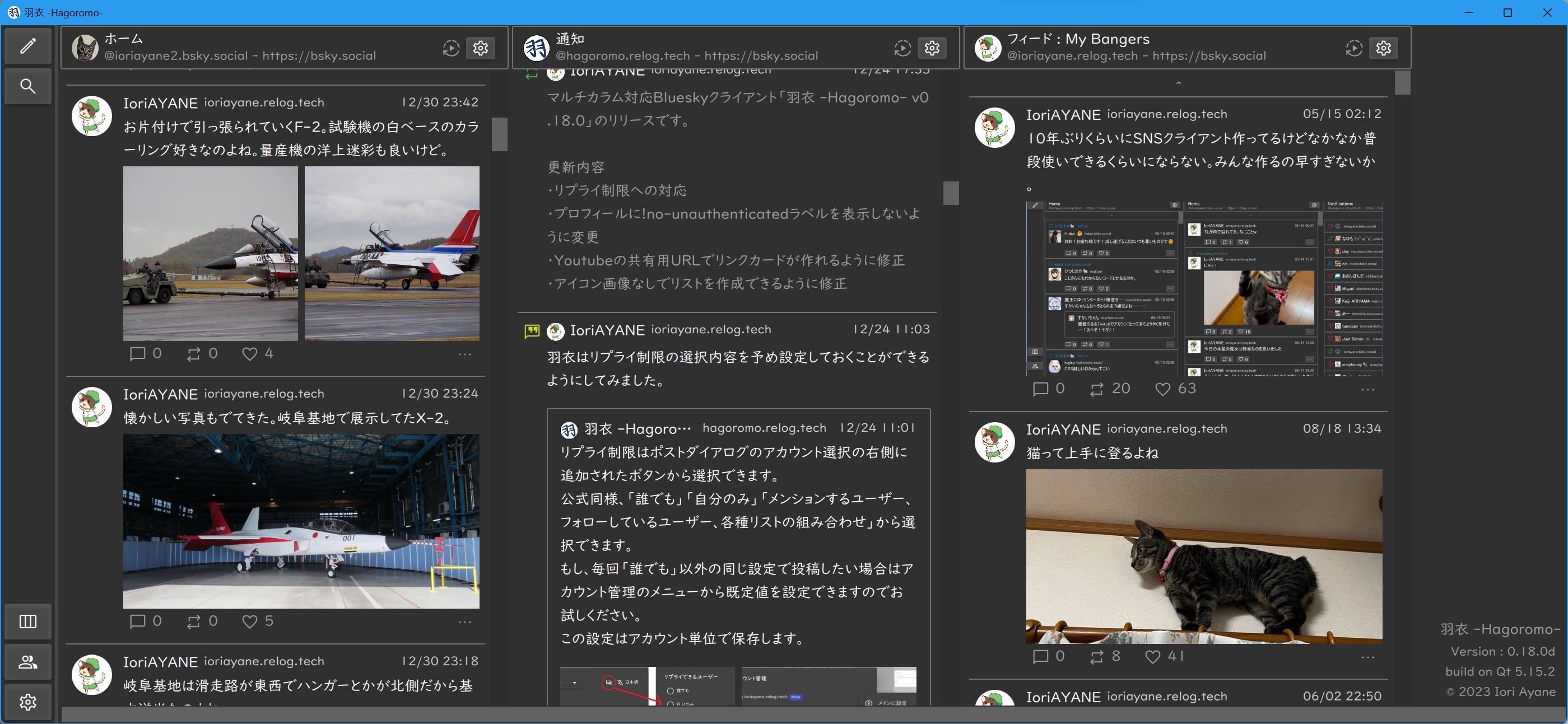Open more menu on F-2 post
Screen dimensions: 1568x724
tap(465, 354)
